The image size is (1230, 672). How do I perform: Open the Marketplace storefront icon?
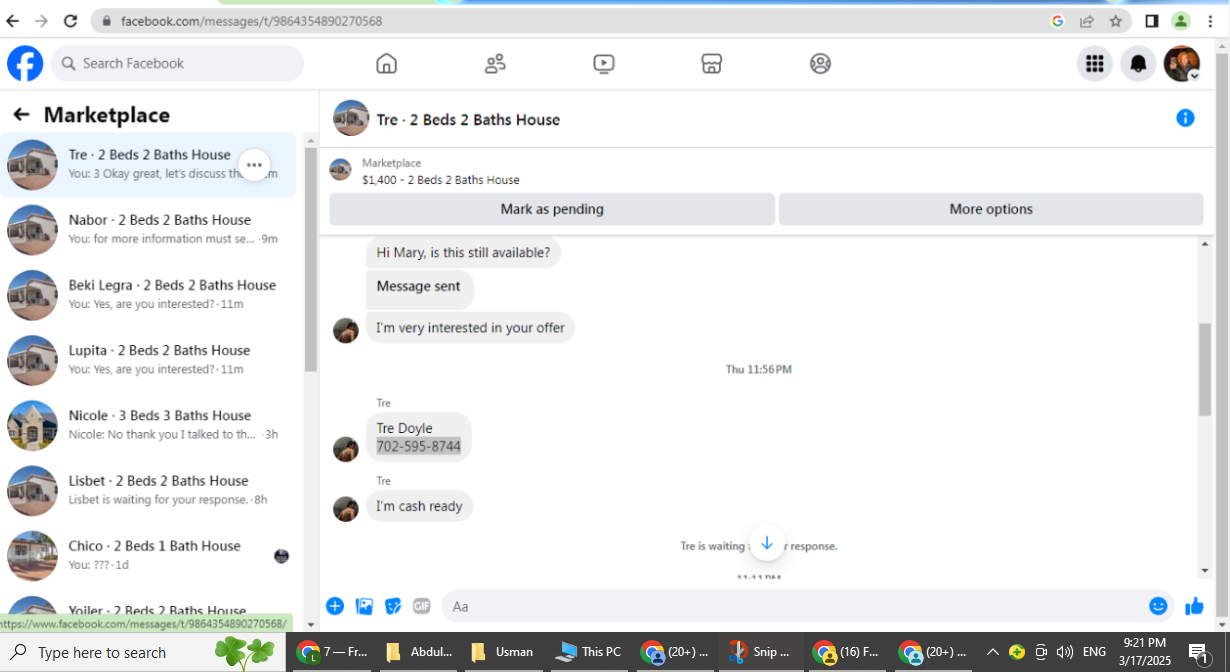click(711, 64)
